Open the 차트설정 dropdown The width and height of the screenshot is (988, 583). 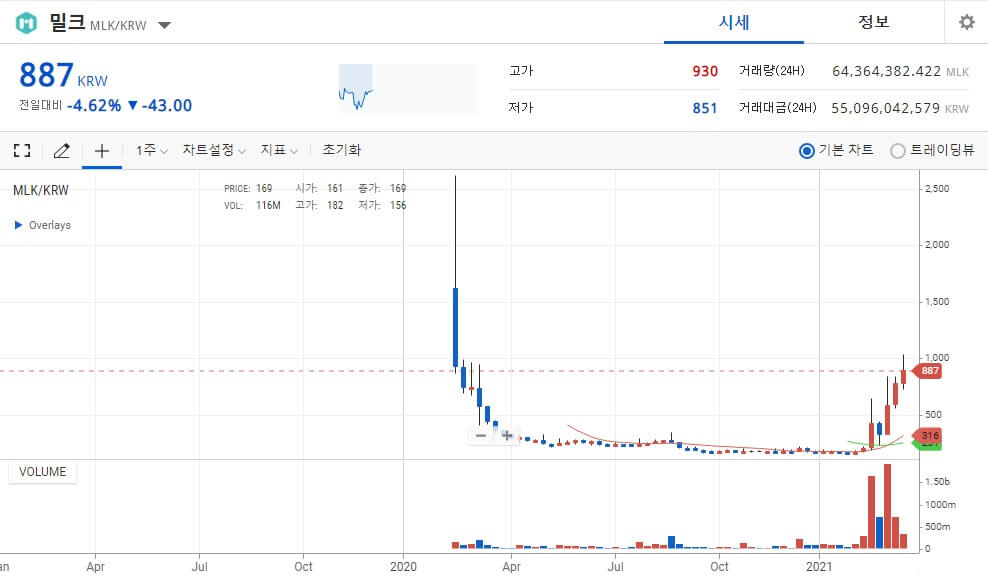point(214,150)
